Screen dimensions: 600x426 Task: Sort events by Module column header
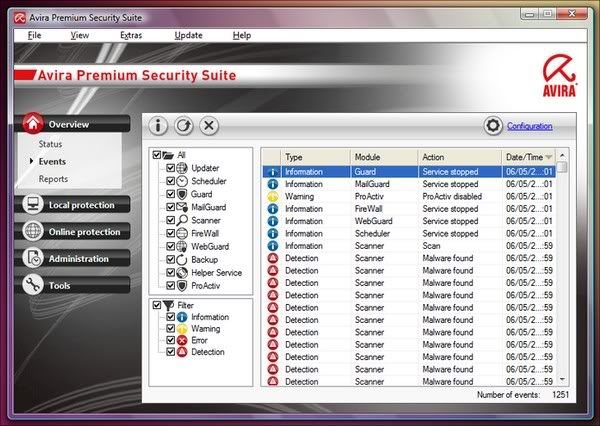(384, 157)
